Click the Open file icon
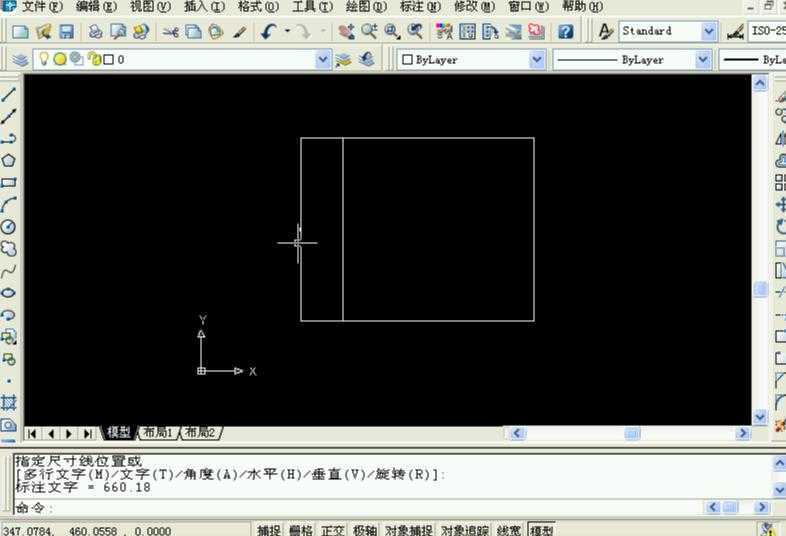 coord(44,32)
